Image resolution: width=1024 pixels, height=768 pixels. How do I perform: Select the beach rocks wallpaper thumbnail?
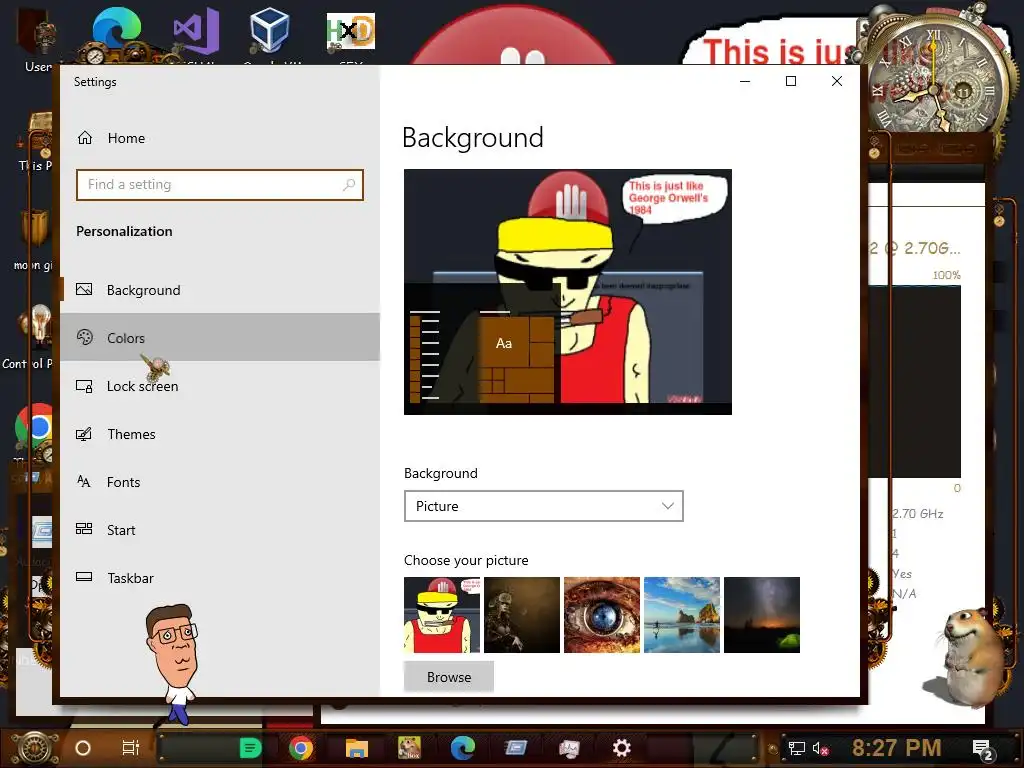click(682, 615)
